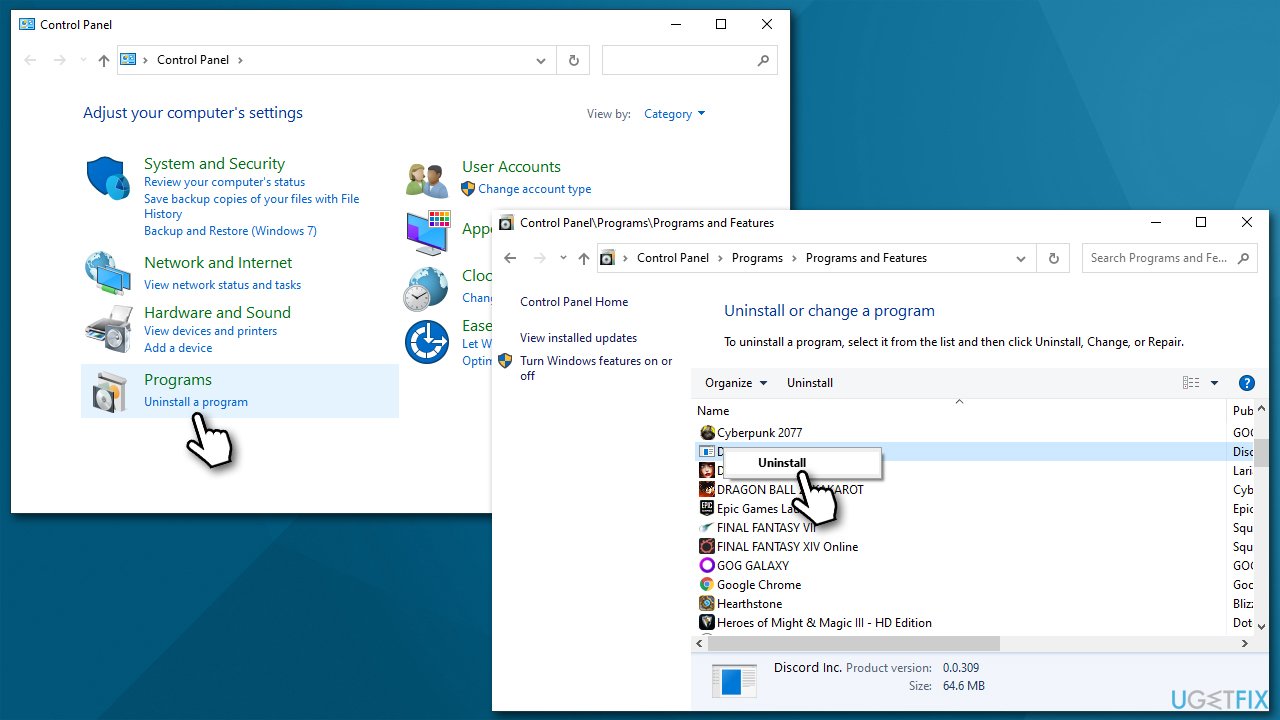This screenshot has height=720, width=1280.
Task: Go back in the Control Panel window
Action: 30,60
